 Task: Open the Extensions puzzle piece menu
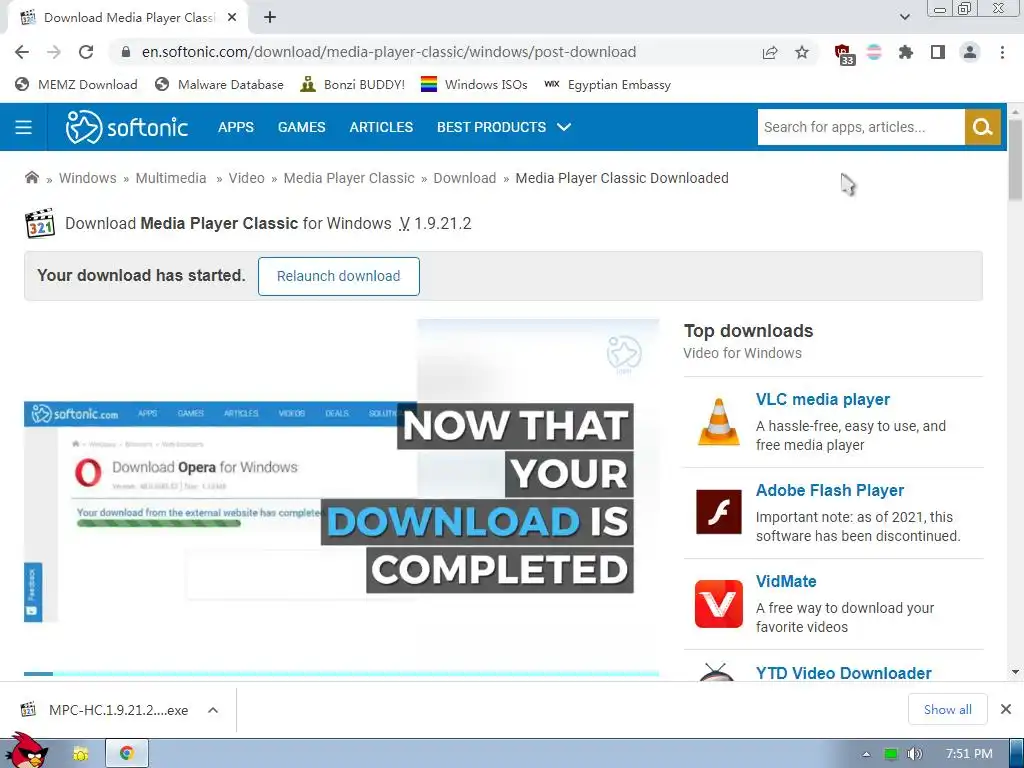(x=905, y=52)
